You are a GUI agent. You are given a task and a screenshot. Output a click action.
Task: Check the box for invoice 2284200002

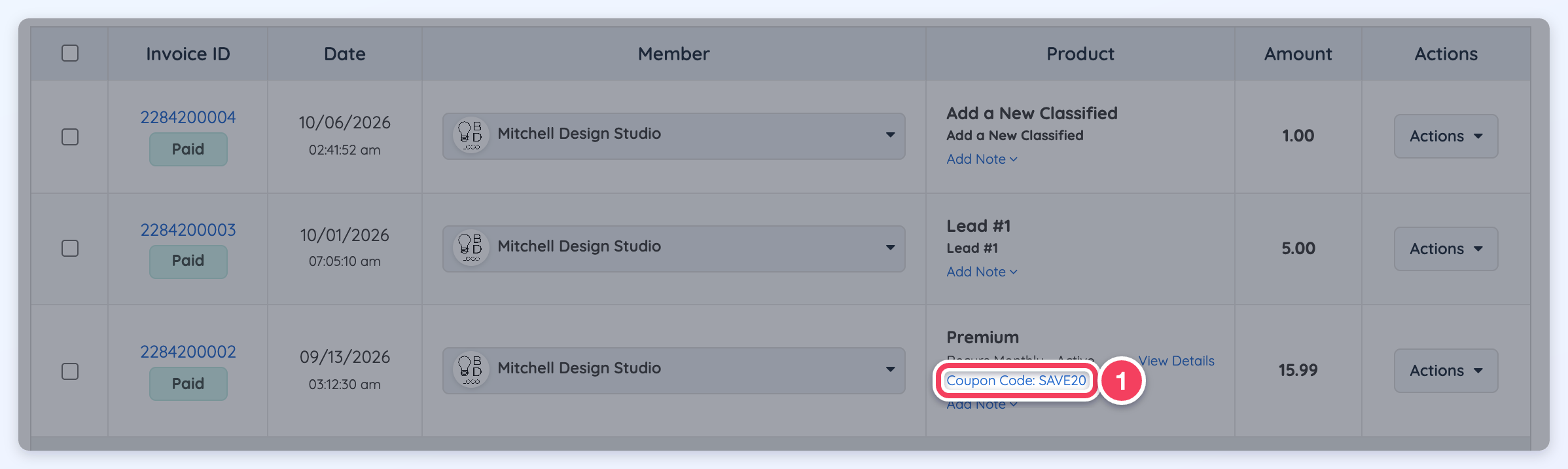[70, 371]
